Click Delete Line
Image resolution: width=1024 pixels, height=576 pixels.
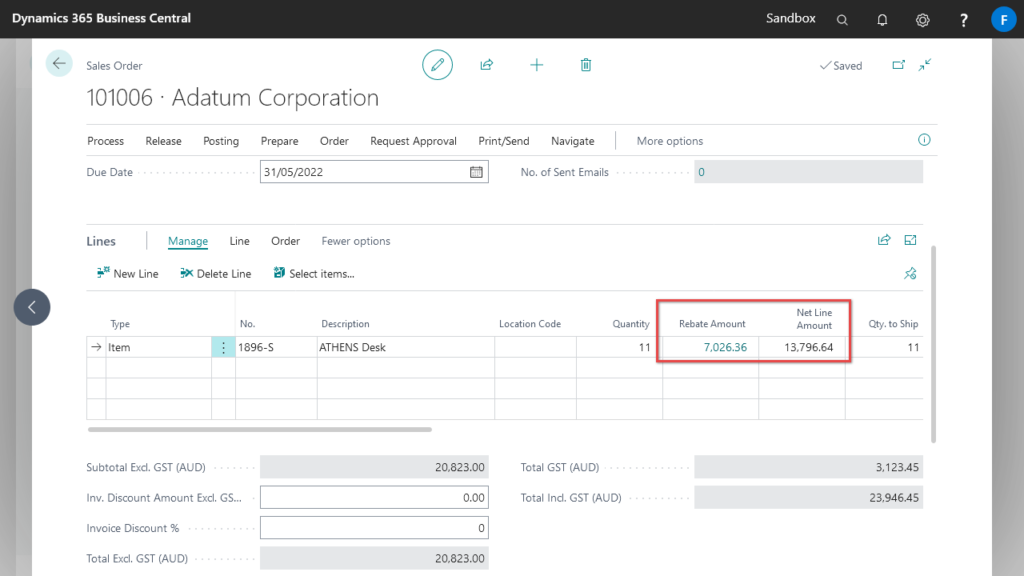216,274
